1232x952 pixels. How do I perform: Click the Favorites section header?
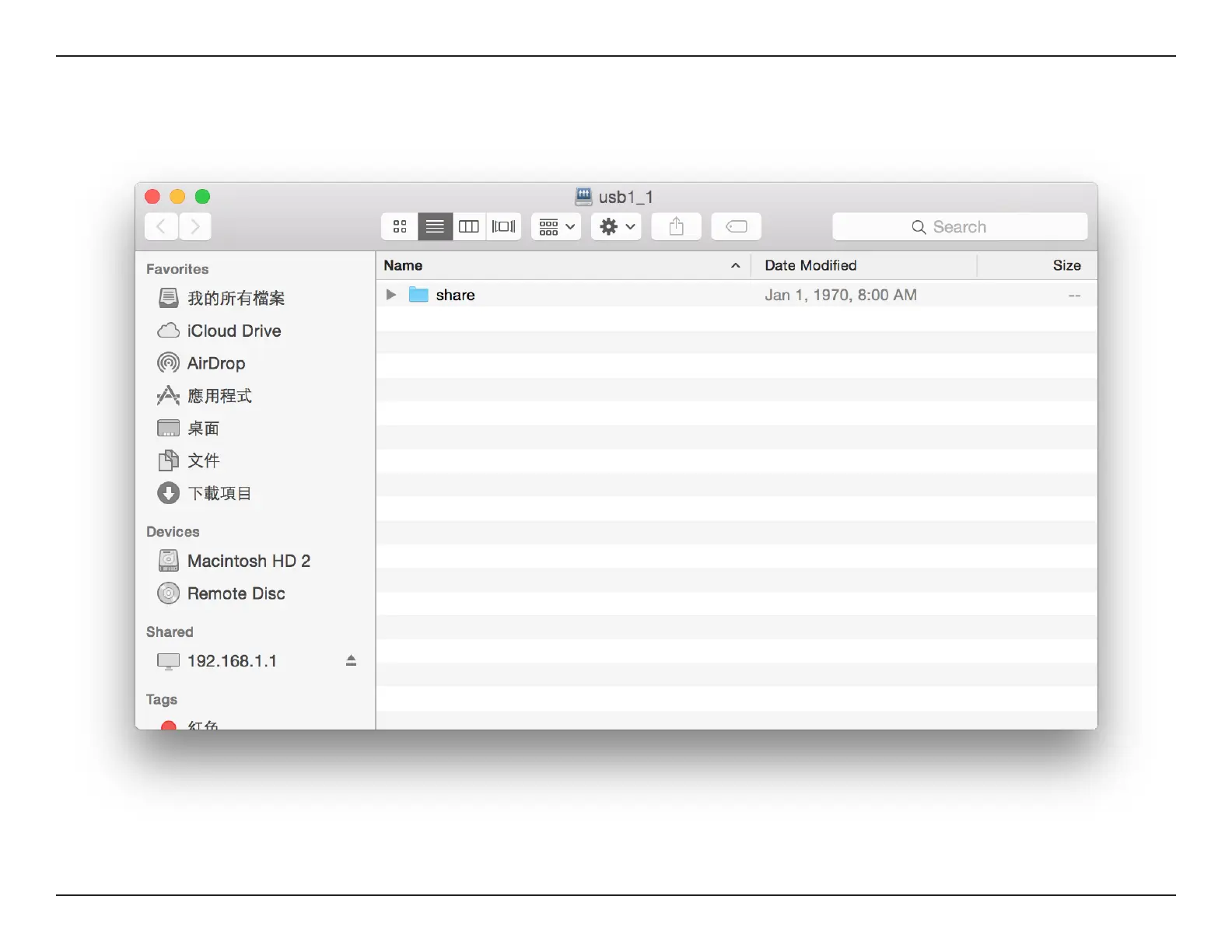click(177, 269)
